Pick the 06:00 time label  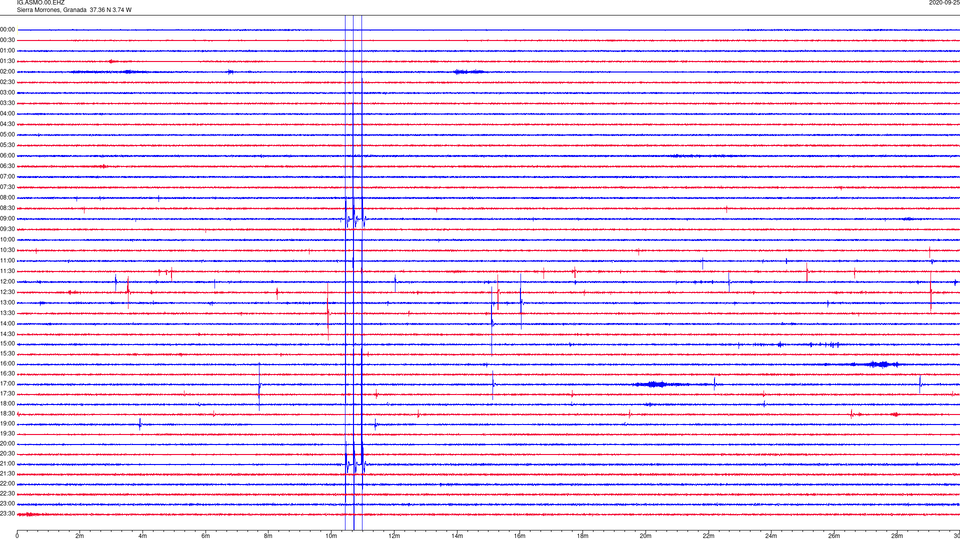point(8,156)
